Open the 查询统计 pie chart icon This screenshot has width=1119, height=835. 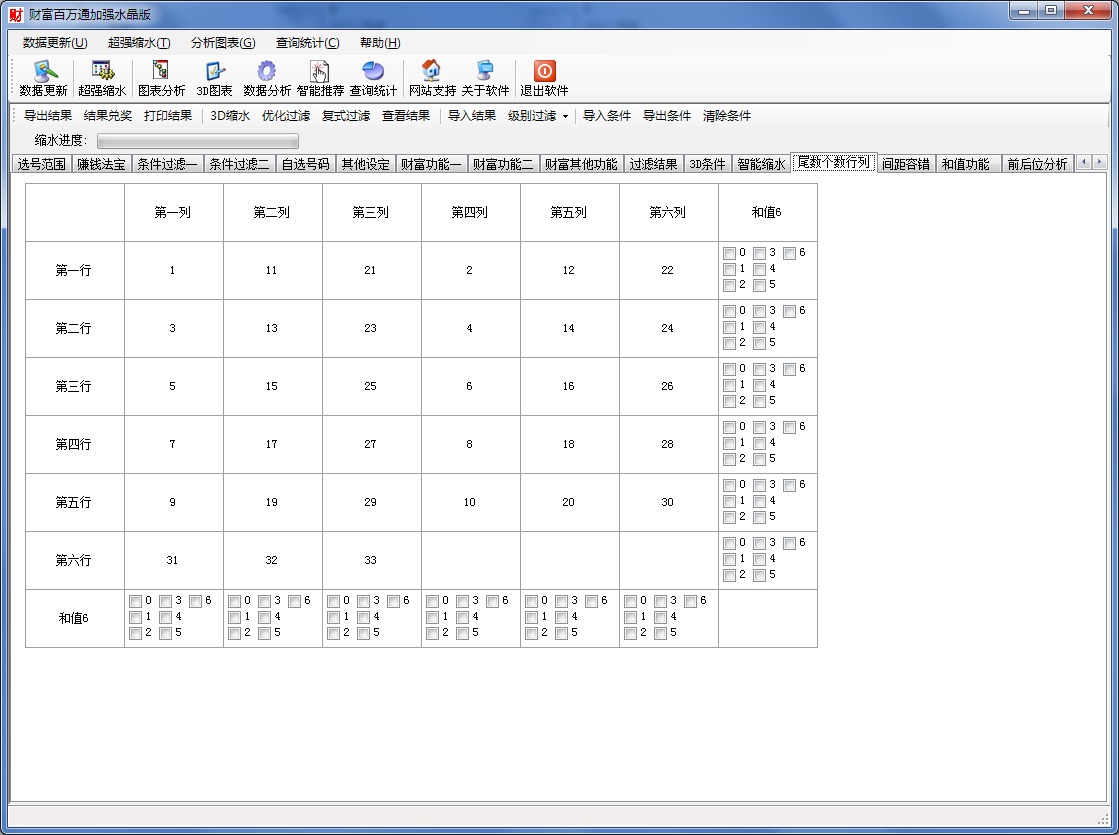click(373, 71)
